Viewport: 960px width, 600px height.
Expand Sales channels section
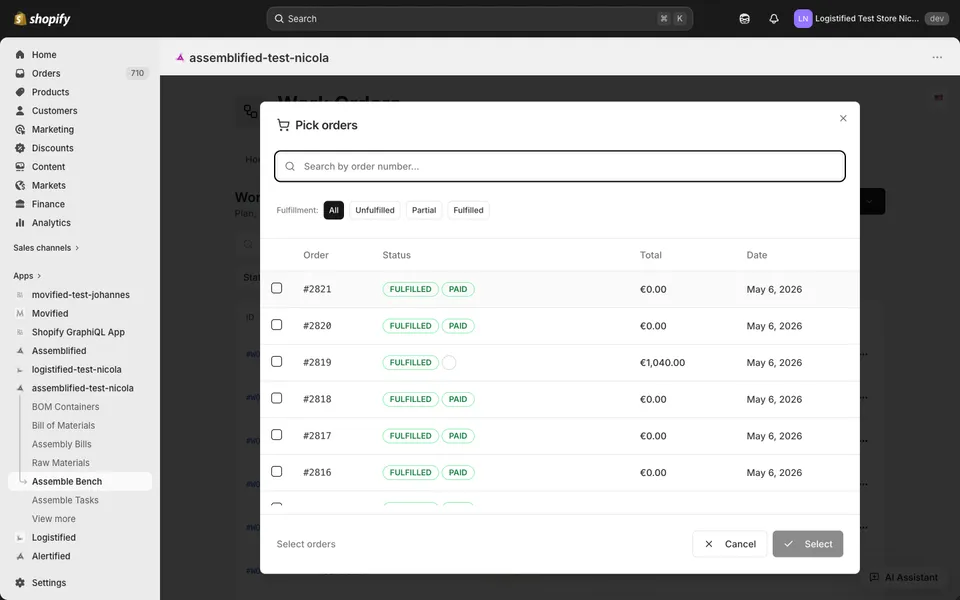point(47,248)
